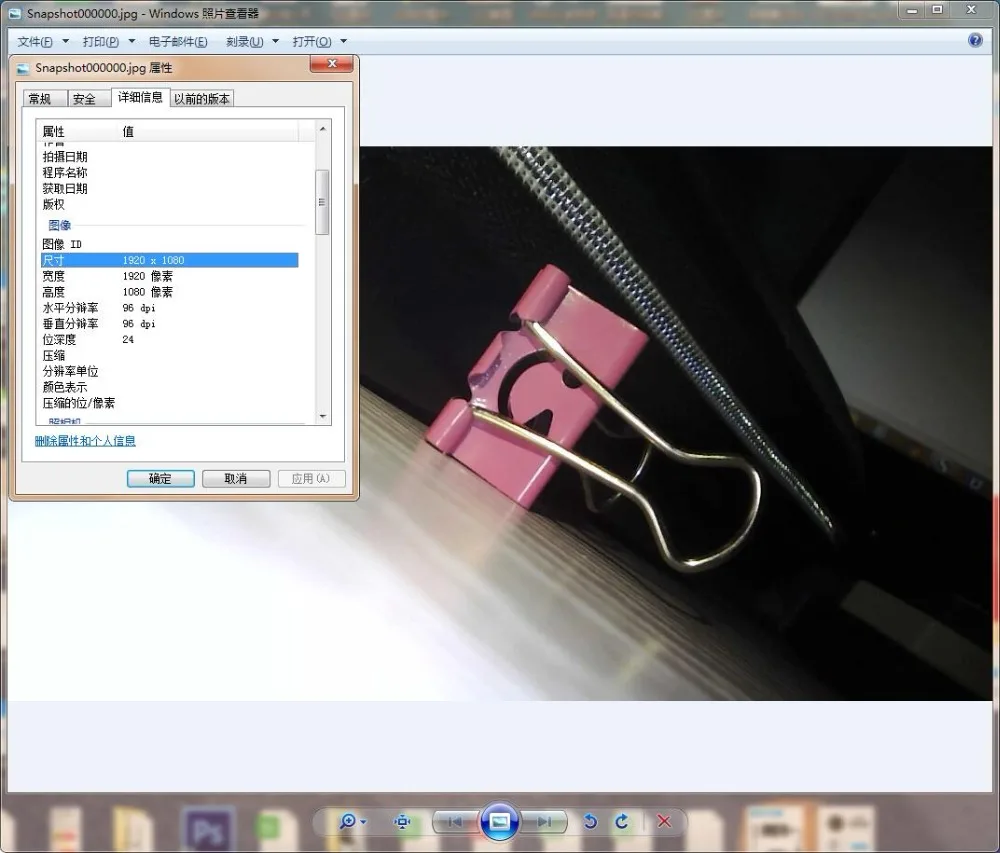Select the 分辨率单位 row
This screenshot has height=853, width=1000.
point(169,371)
